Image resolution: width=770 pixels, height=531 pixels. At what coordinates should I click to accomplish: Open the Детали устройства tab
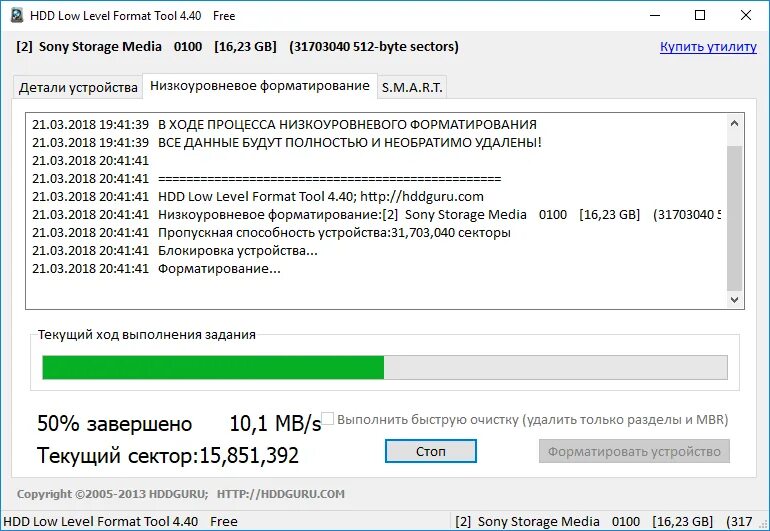point(78,88)
